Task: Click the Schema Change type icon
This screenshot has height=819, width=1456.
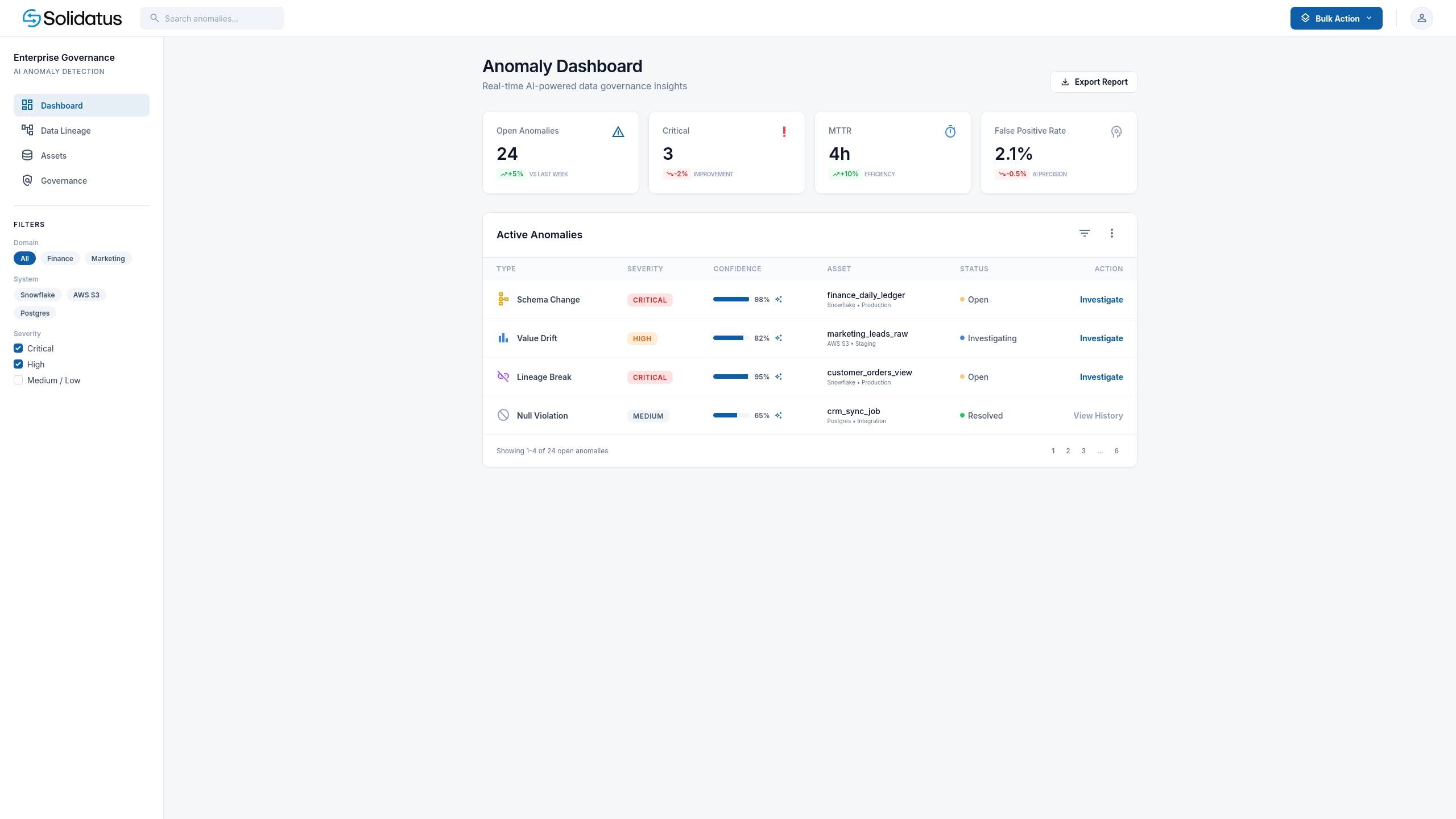Action: pyautogui.click(x=503, y=299)
